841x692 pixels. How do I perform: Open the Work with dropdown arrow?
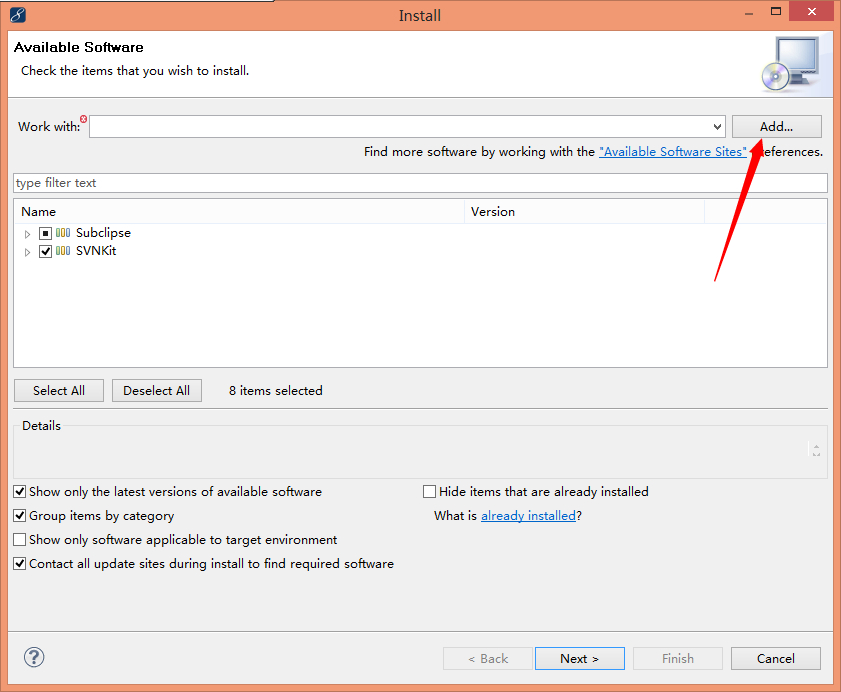tap(717, 127)
